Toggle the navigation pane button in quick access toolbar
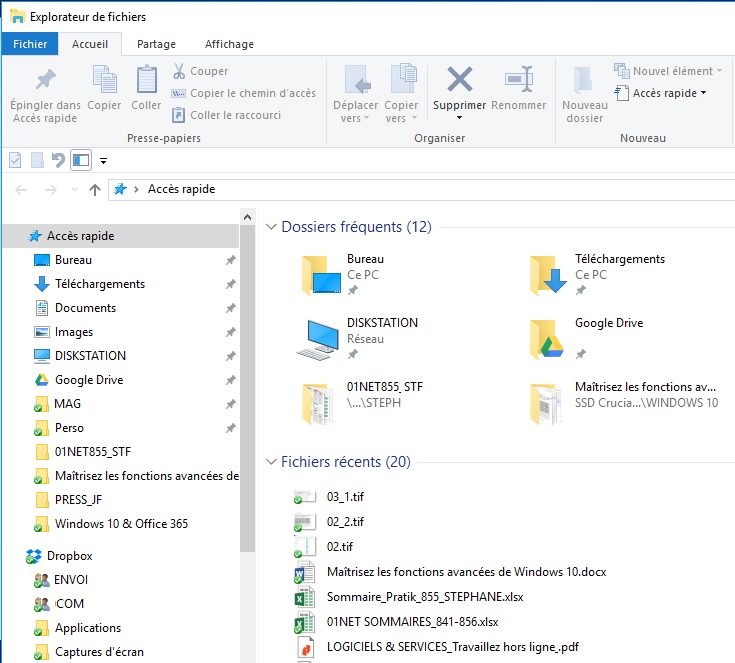This screenshot has width=735, height=663. click(81, 160)
